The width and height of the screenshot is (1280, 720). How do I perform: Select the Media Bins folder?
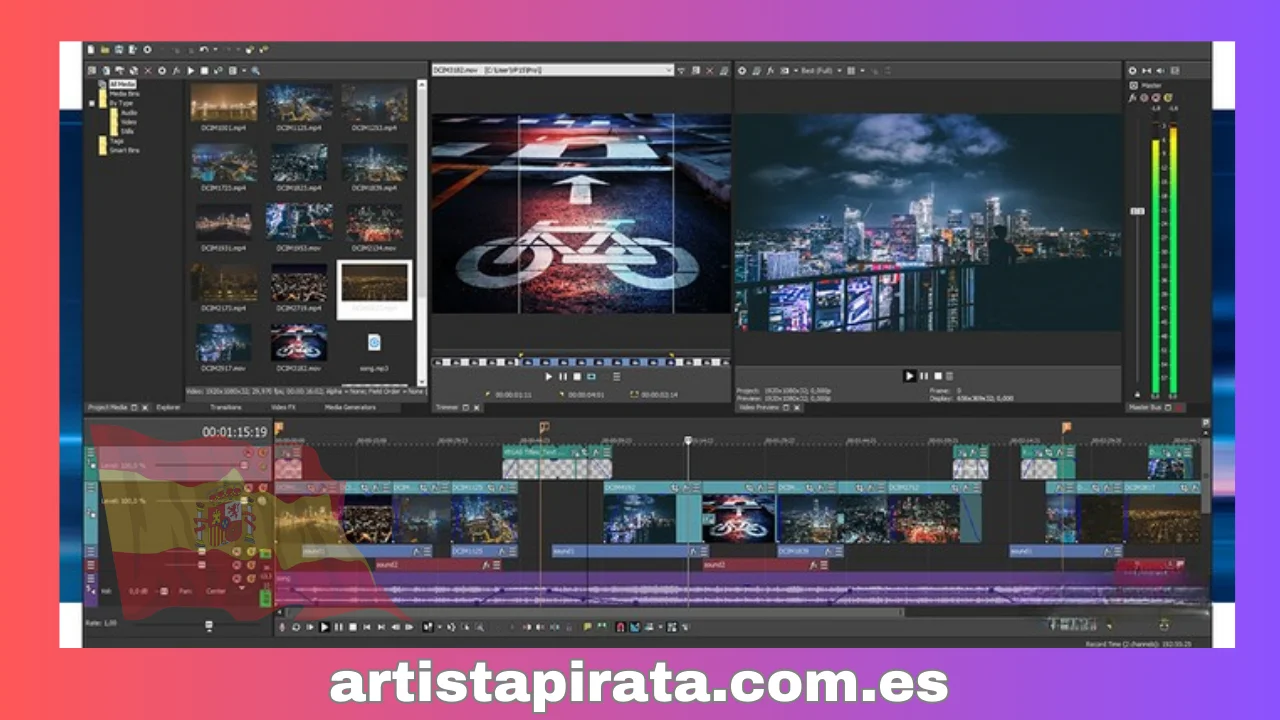tap(124, 94)
